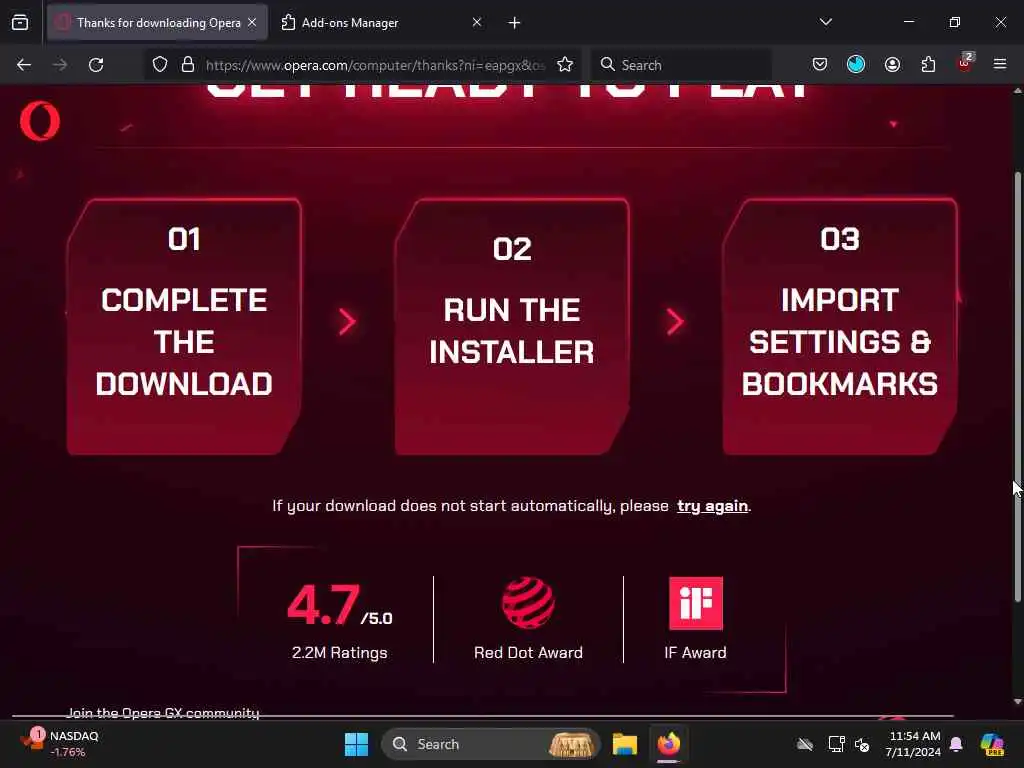
Task: Click the uBlock extension badge icon
Action: [x=965, y=63]
